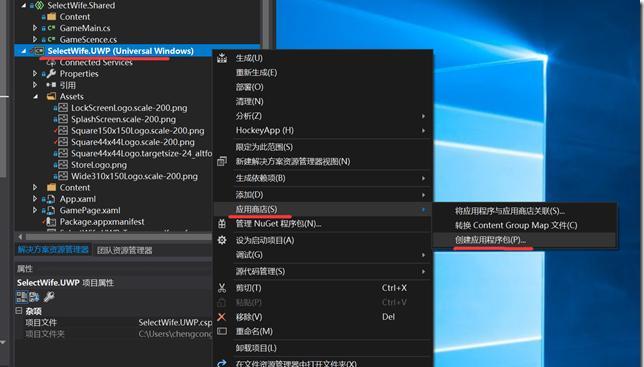Viewport: 644px width, 367px height.
Task: Switch to 解决方案资源管理器 tab
Action: point(53,250)
